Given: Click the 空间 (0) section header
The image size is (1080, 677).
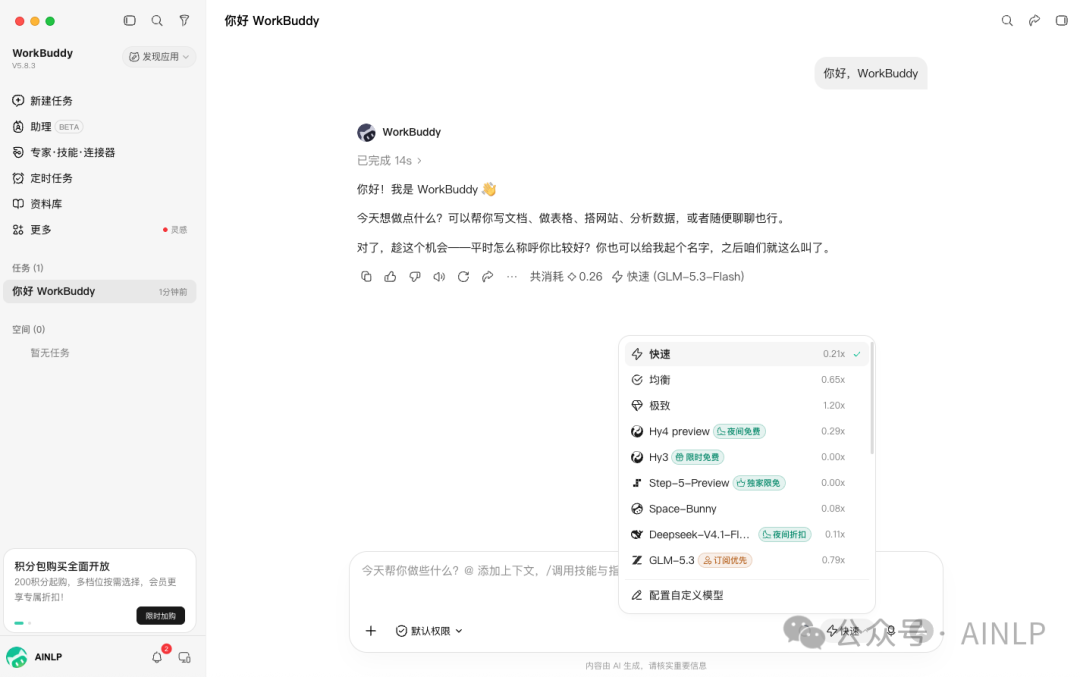Looking at the screenshot, I should tap(28, 329).
